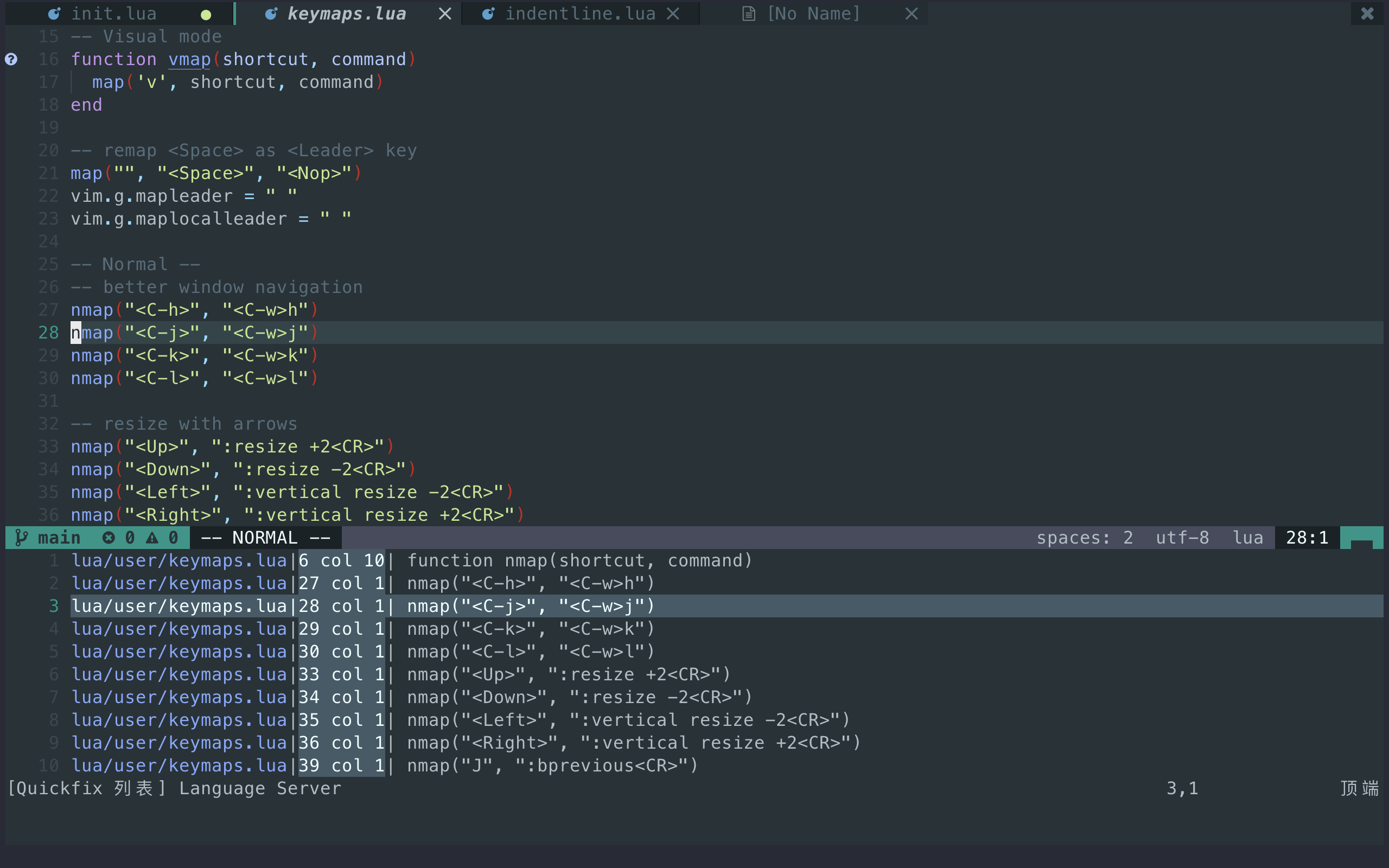Click the '顶端' scroll position indicator
Image resolution: width=1389 pixels, height=868 pixels.
point(1359,789)
